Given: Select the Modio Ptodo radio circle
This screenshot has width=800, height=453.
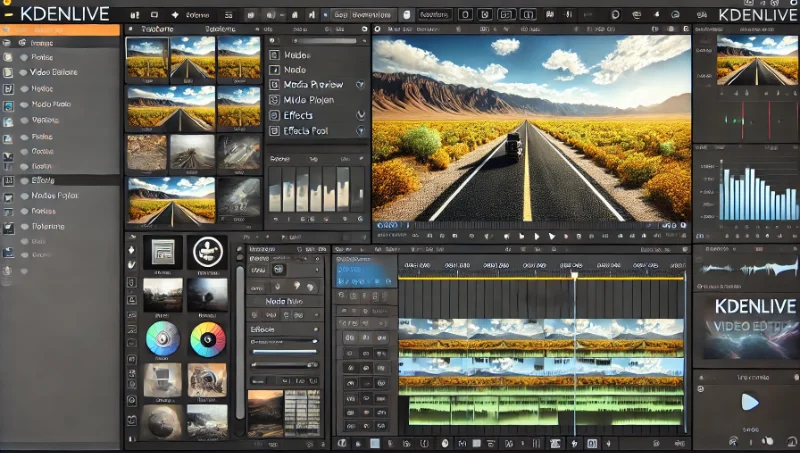Looking at the screenshot, I should pos(24,105).
